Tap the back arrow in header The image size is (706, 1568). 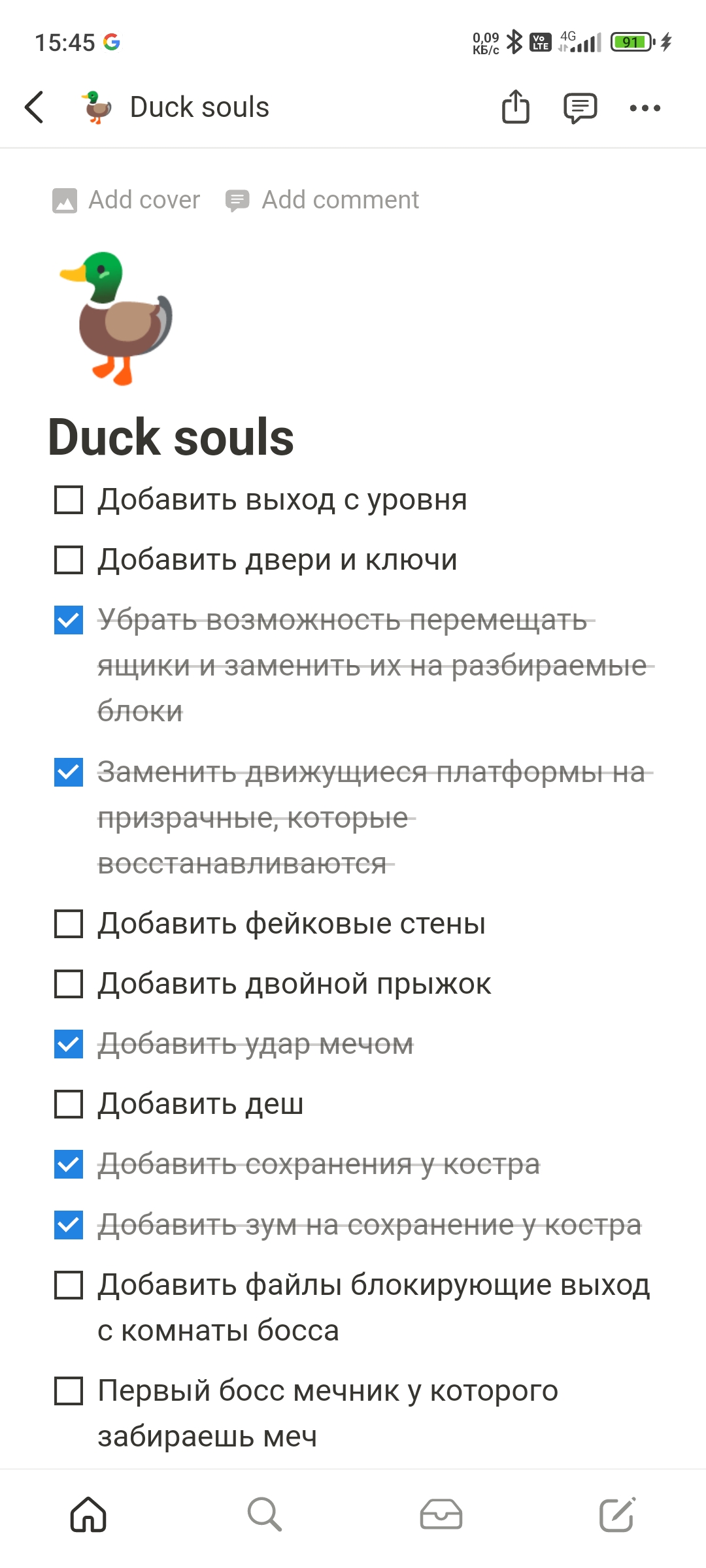coord(35,107)
